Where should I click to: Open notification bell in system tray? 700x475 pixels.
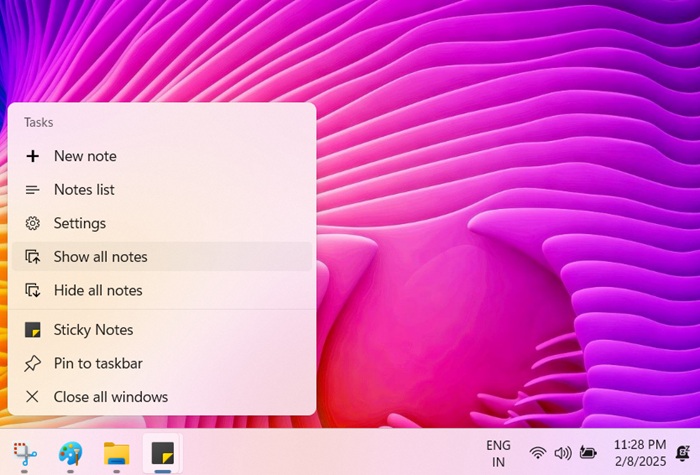(683, 453)
